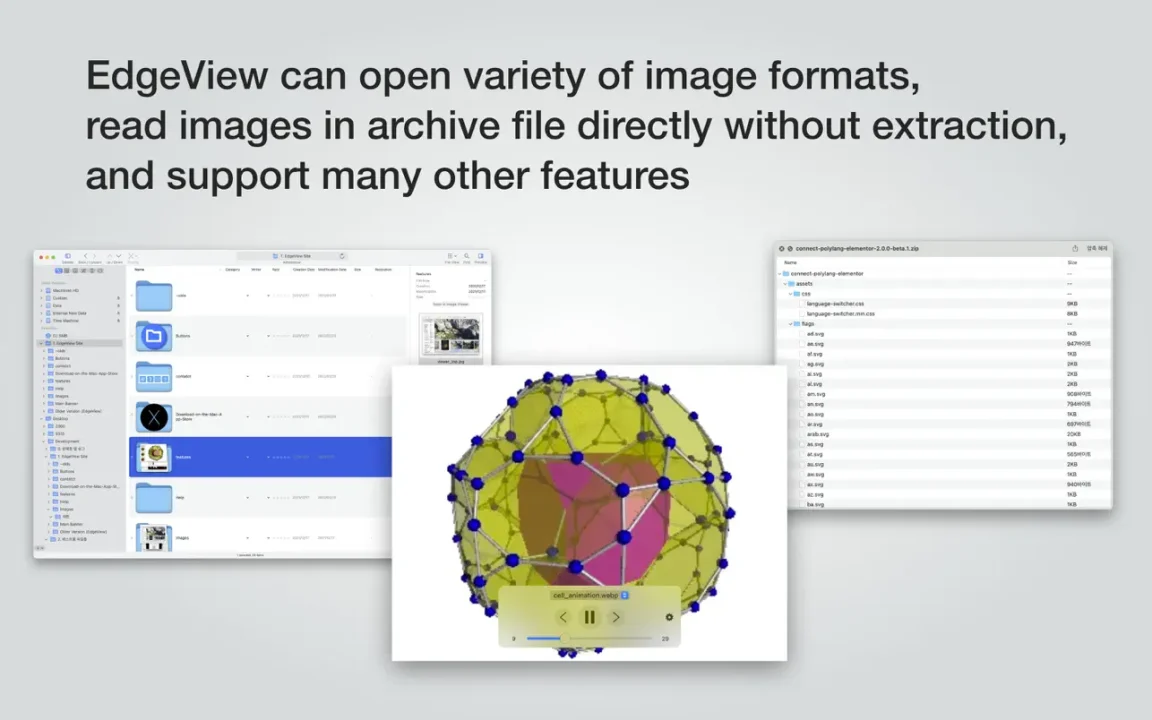Open the gear settings in viewer controls
Viewport: 1152px width, 720px height.
pyautogui.click(x=669, y=617)
